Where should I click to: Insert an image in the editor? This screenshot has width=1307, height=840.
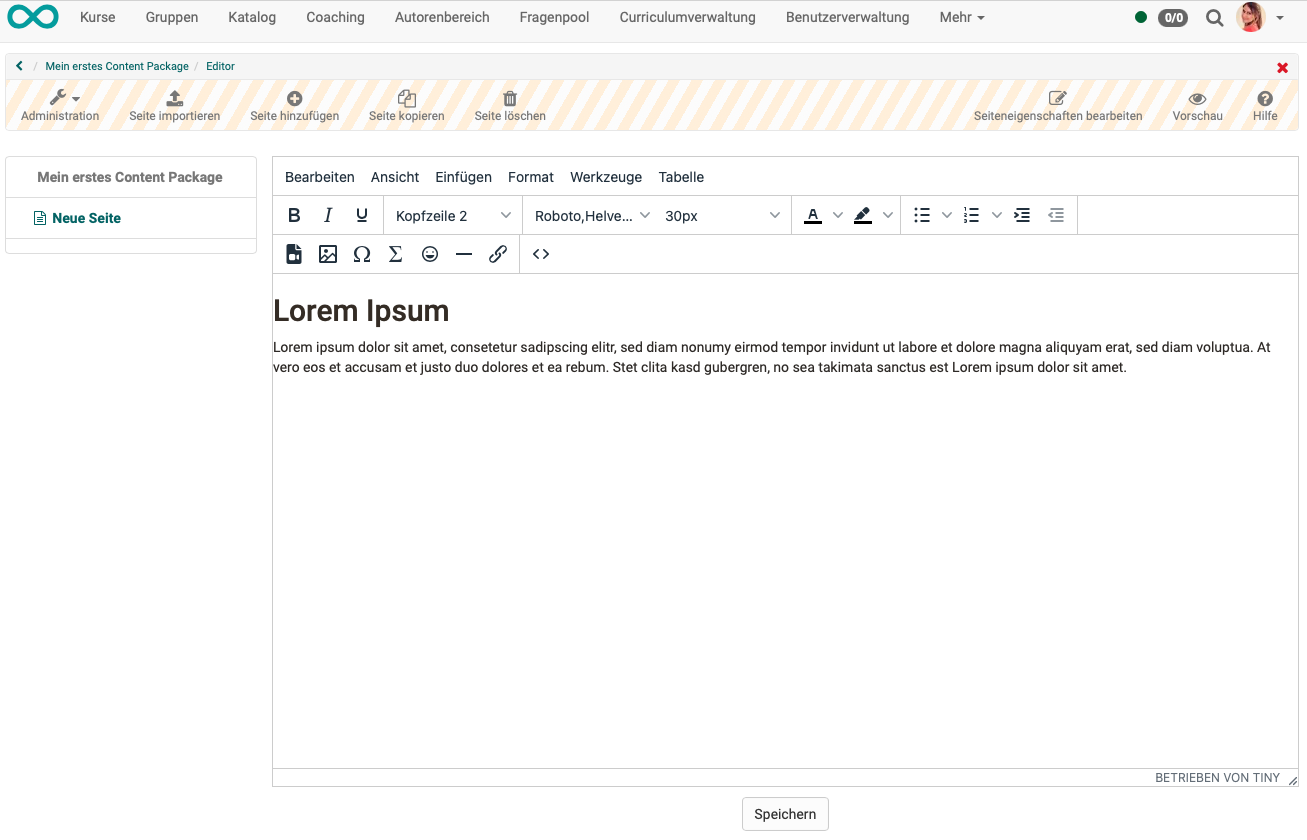pyautogui.click(x=328, y=254)
